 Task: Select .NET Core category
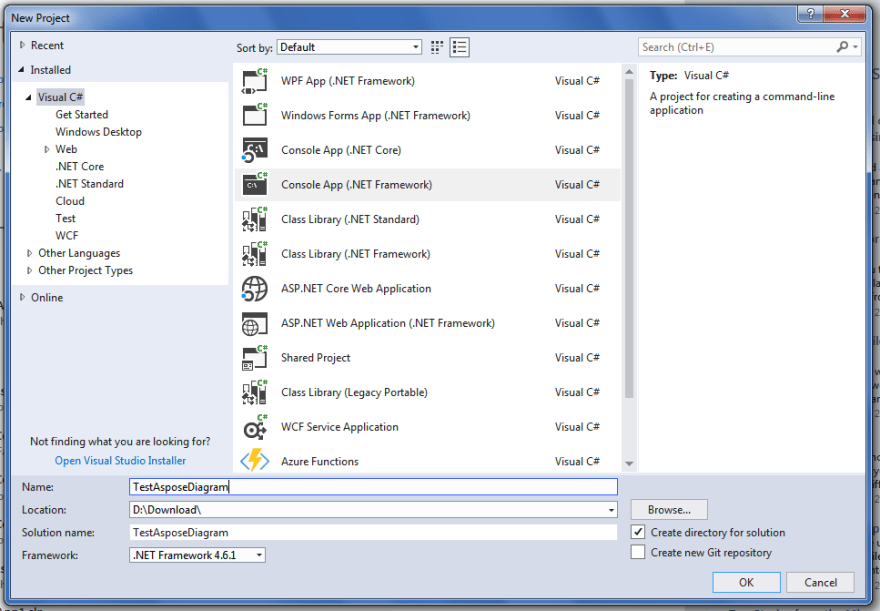[80, 167]
